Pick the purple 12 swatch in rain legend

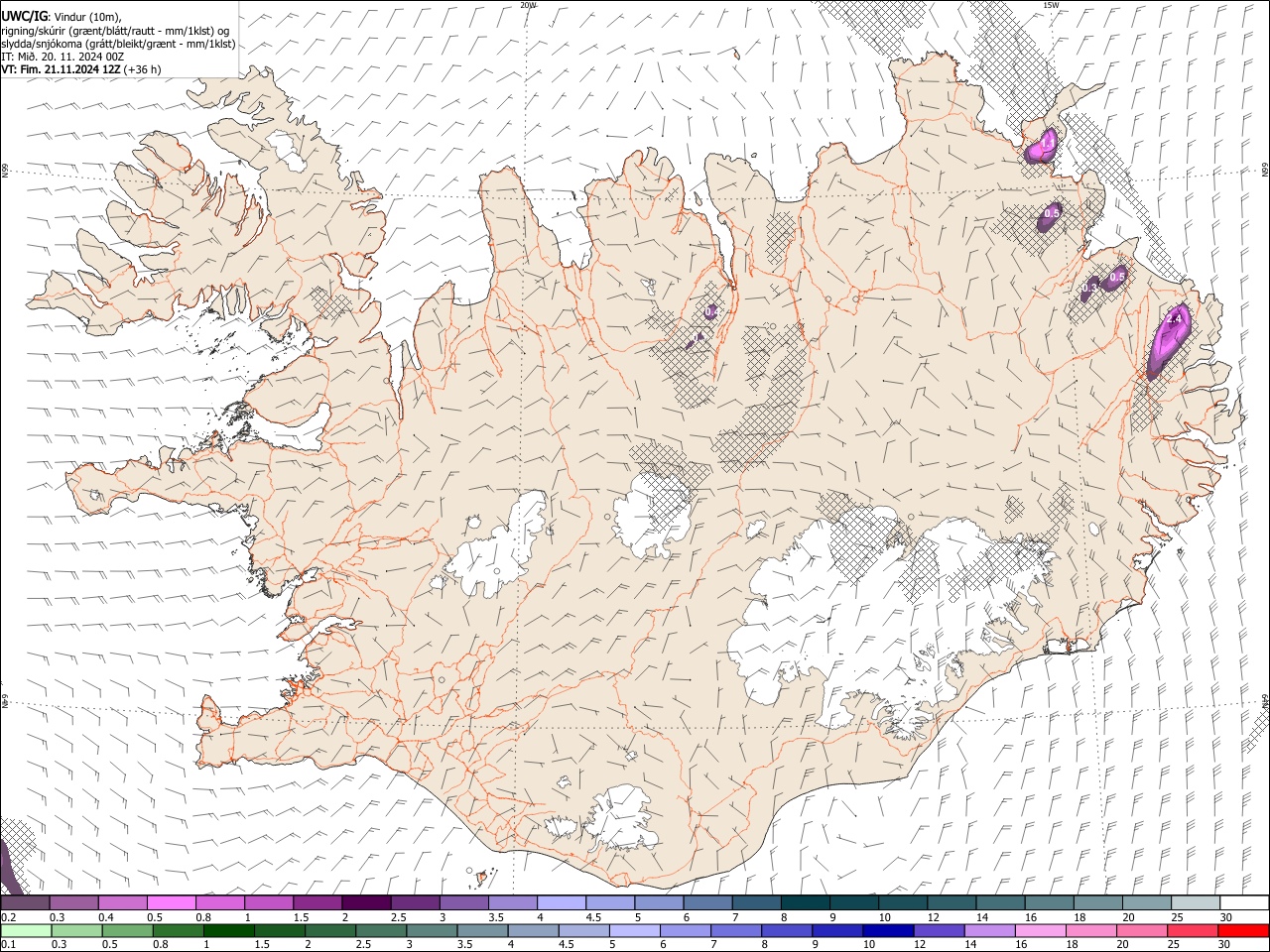938,930
